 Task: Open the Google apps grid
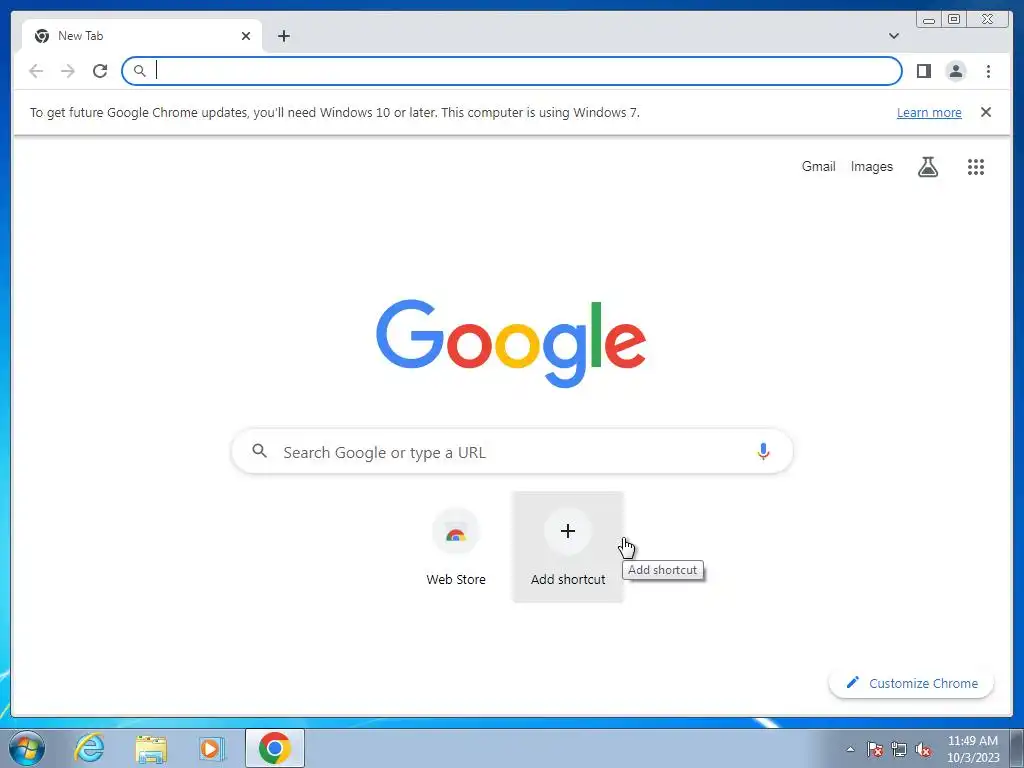coord(976,167)
